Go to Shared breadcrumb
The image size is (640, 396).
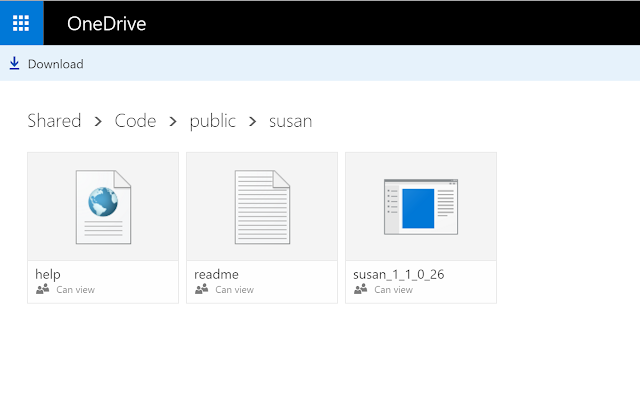point(54,121)
